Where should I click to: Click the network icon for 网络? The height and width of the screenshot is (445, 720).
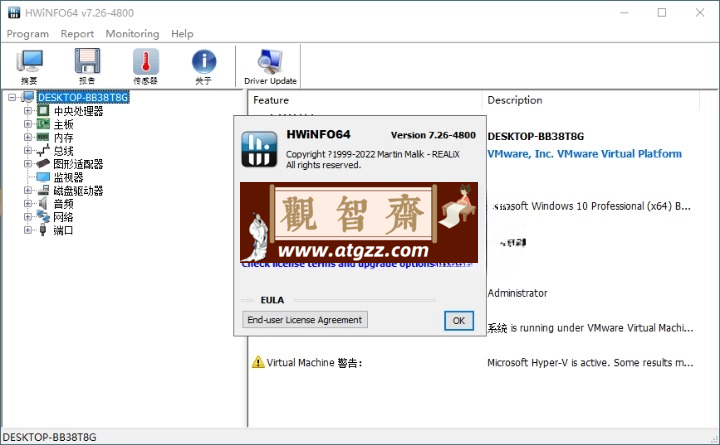43,216
